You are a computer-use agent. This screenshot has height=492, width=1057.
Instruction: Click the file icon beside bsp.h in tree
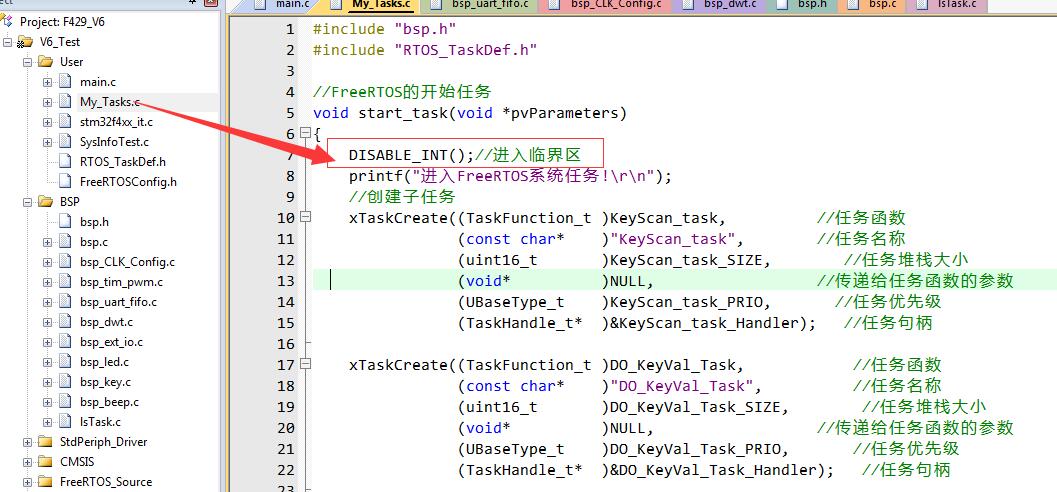click(x=65, y=222)
